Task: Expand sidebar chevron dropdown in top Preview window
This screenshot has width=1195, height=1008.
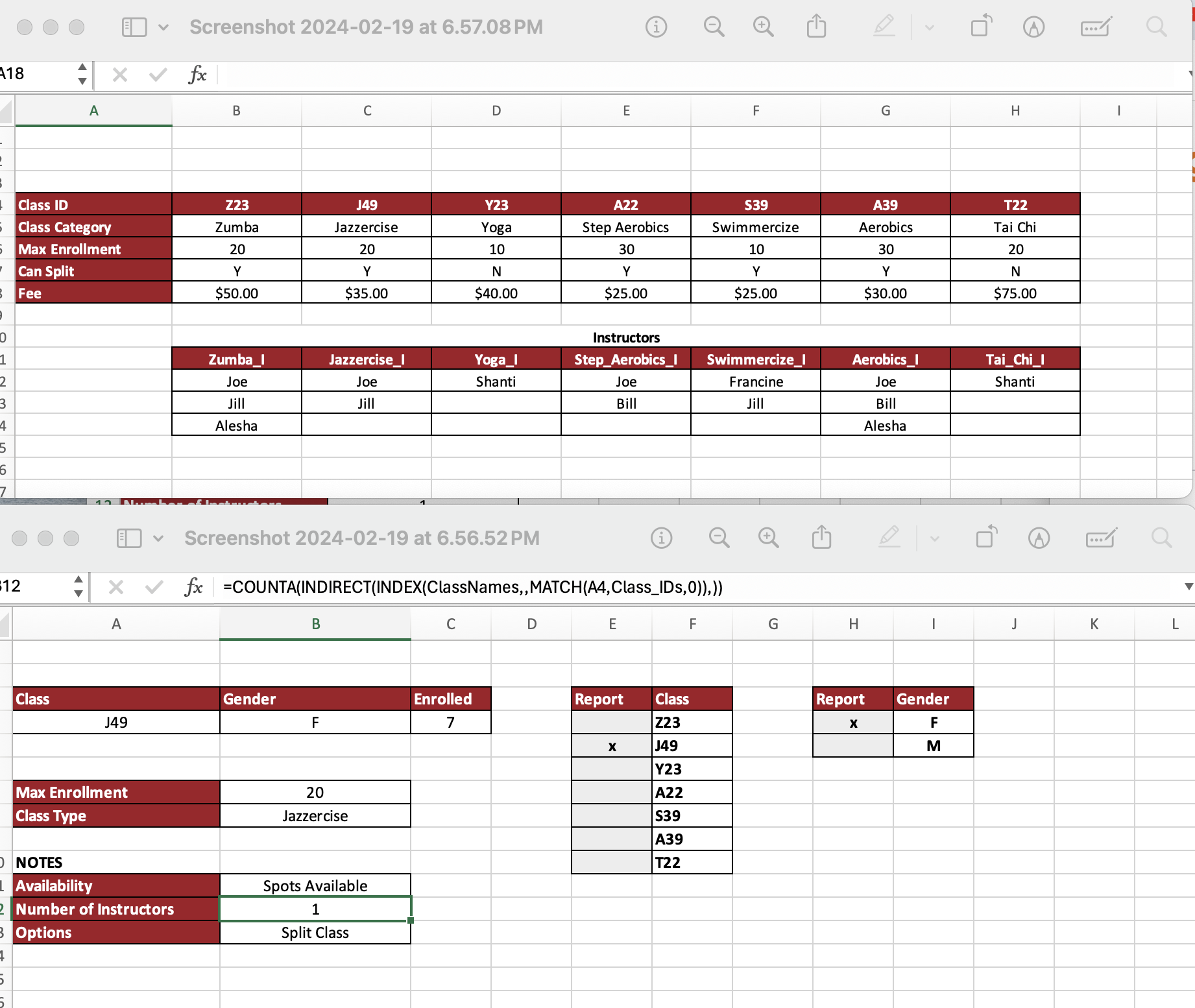Action: pyautogui.click(x=163, y=27)
